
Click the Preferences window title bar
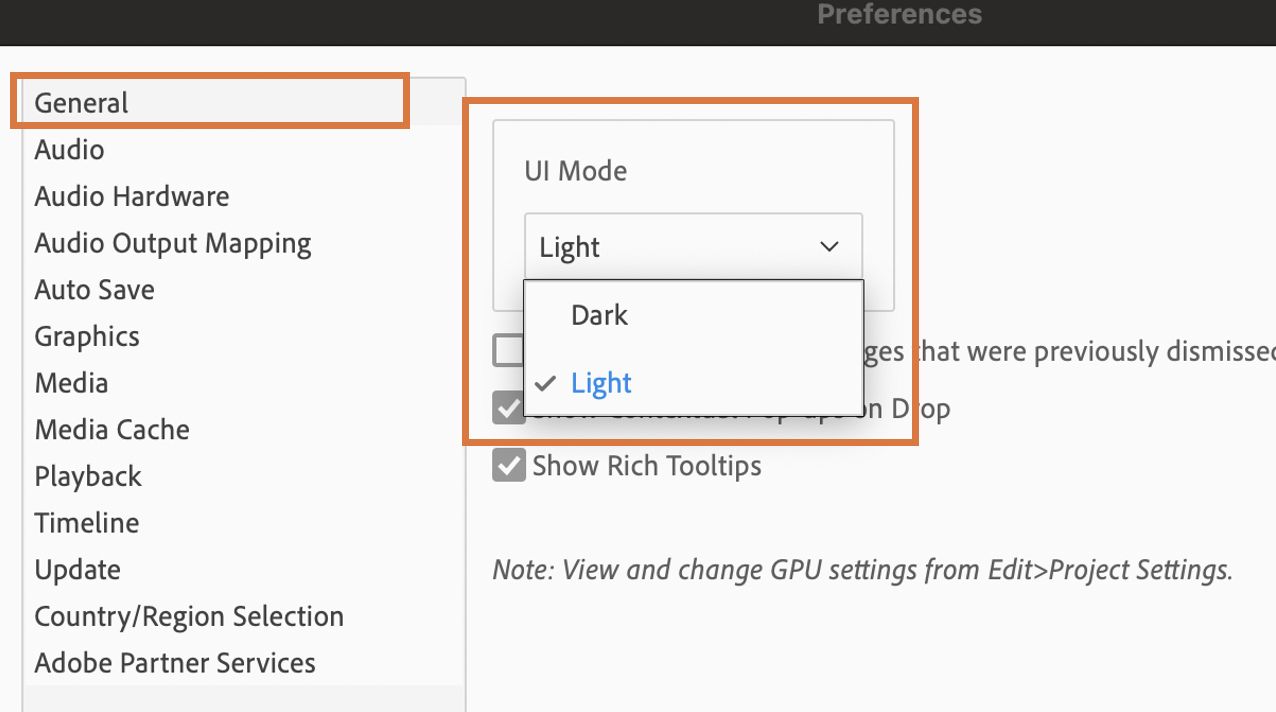click(899, 15)
